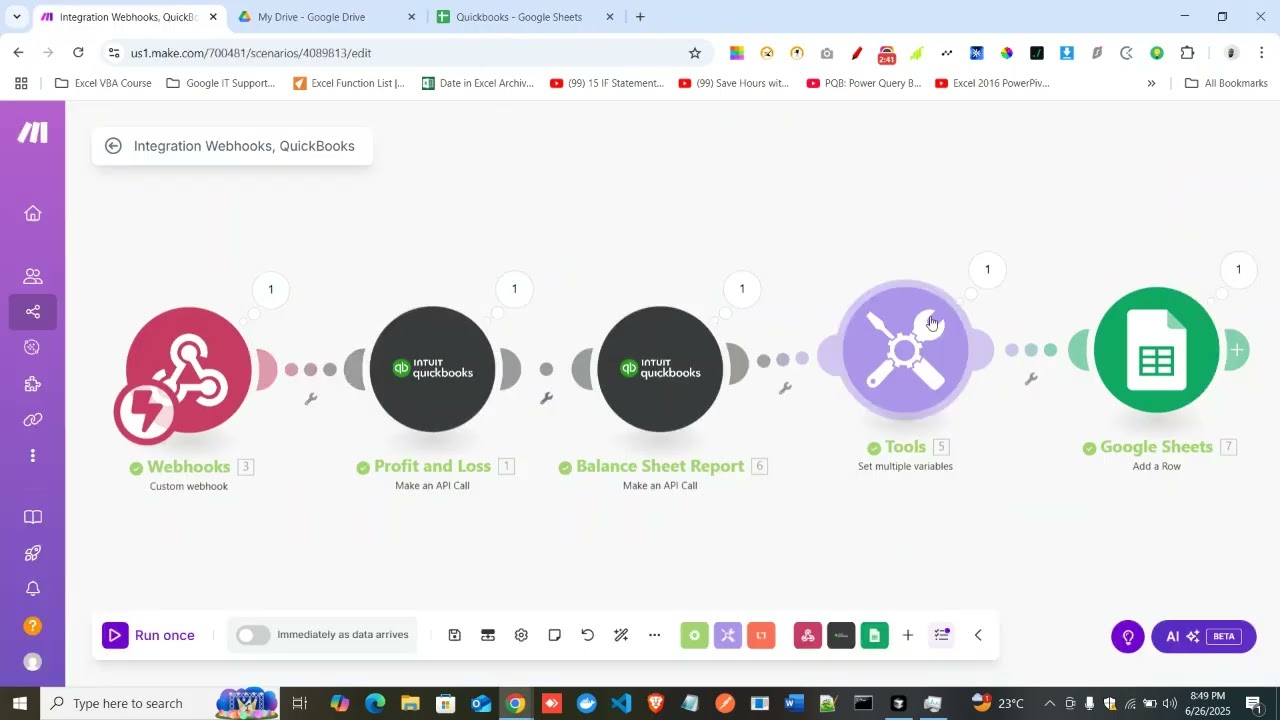
Task: Open Team icon in left sidebar
Action: pyautogui.click(x=33, y=276)
